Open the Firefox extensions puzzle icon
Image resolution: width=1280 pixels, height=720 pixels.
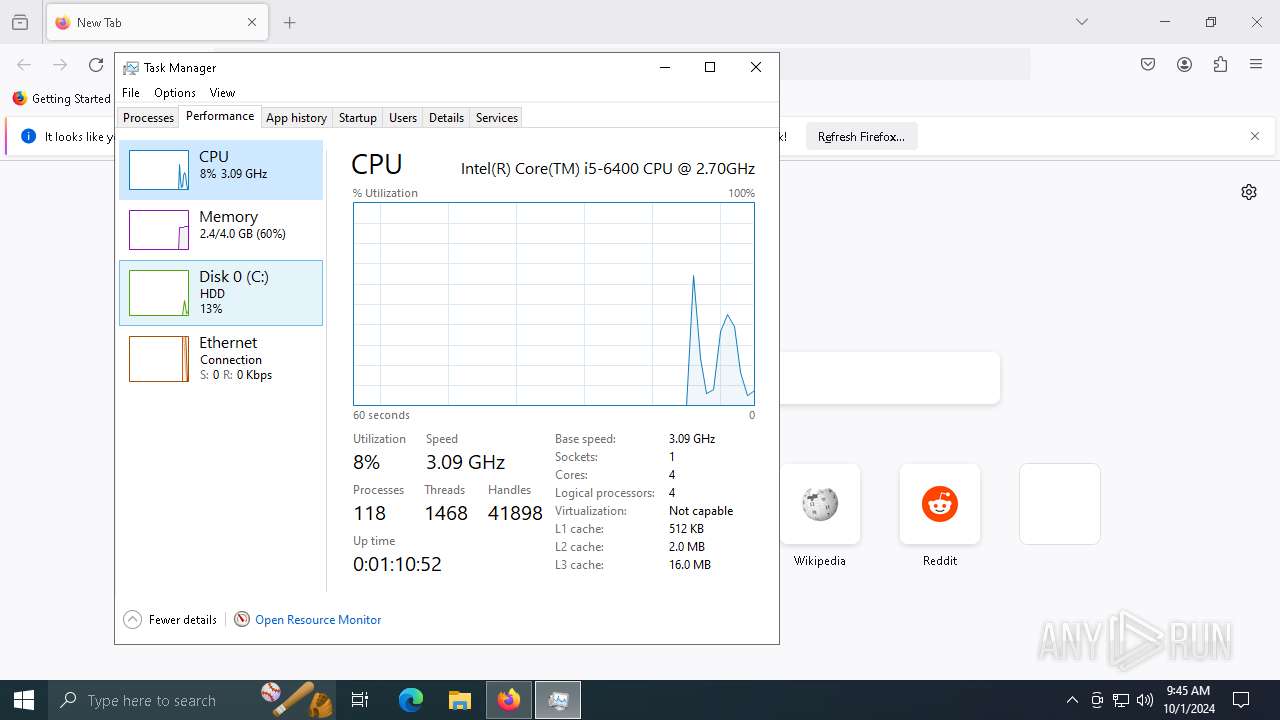1220,65
